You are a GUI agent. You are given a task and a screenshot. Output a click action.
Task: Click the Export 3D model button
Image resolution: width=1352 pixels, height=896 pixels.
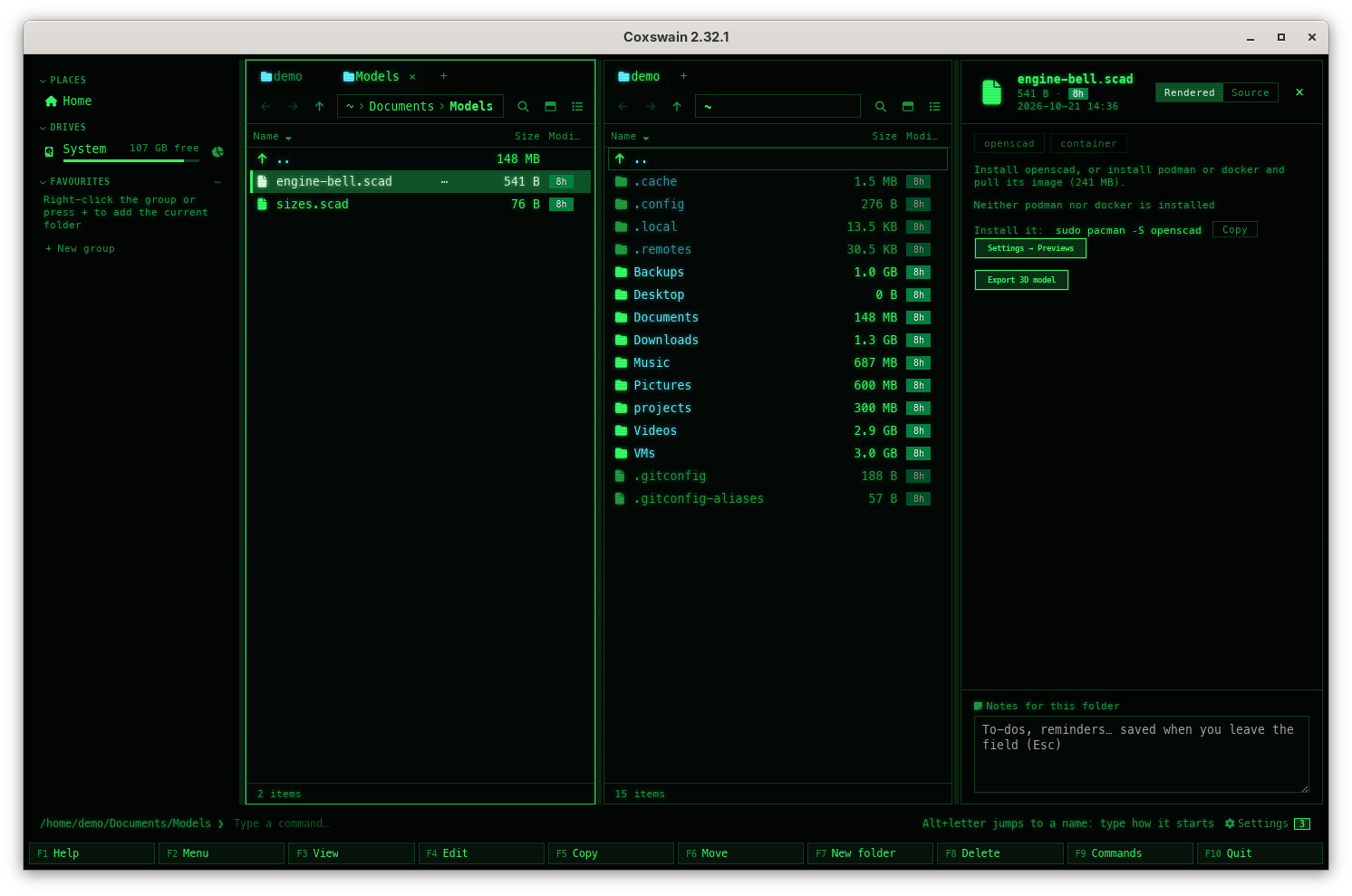[1021, 280]
